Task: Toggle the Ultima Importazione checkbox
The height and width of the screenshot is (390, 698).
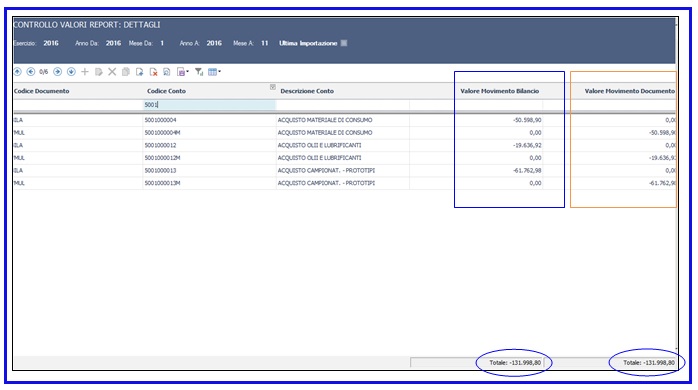Action: pos(344,43)
